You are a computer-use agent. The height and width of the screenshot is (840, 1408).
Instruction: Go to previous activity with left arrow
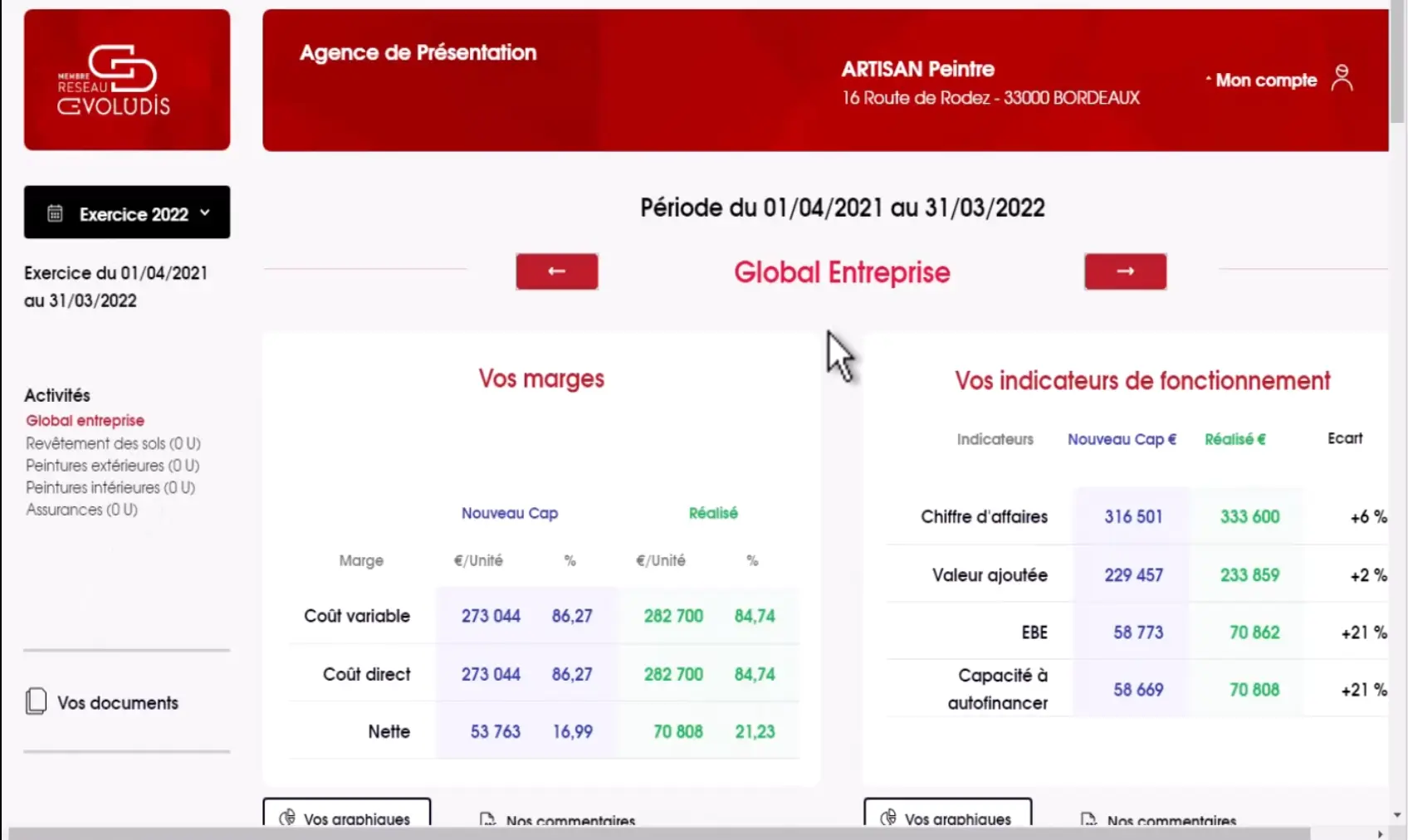pos(556,271)
